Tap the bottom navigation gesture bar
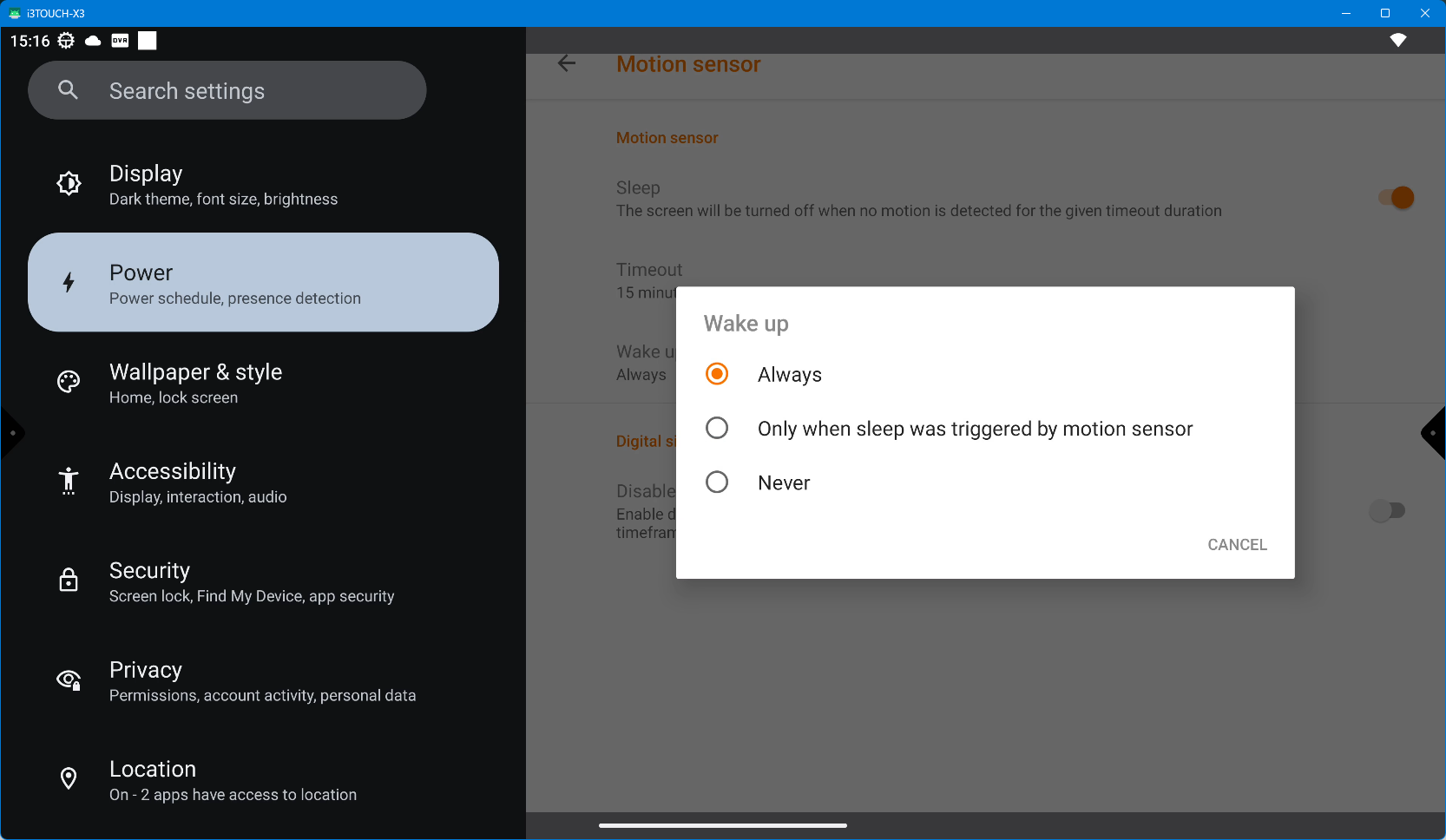Screen dimensions: 1446x840 point(722,825)
